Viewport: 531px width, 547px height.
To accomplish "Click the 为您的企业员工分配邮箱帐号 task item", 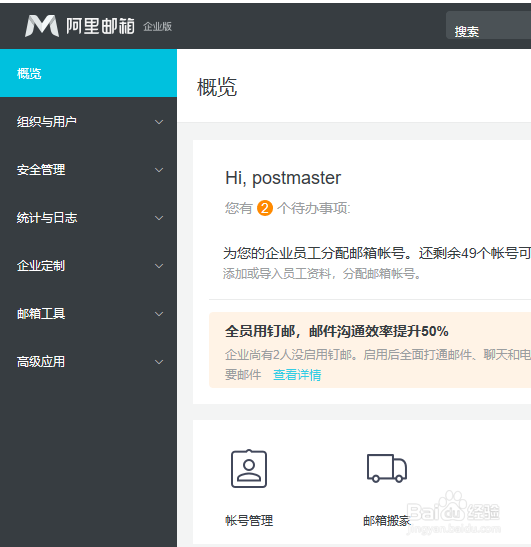I will [x=377, y=253].
